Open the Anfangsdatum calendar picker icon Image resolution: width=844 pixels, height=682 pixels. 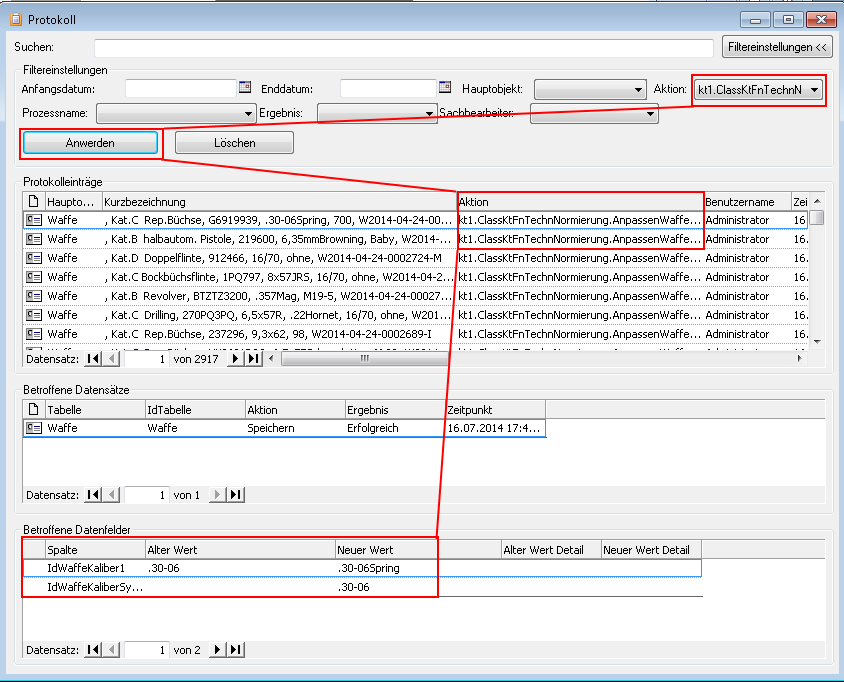pyautogui.click(x=245, y=88)
